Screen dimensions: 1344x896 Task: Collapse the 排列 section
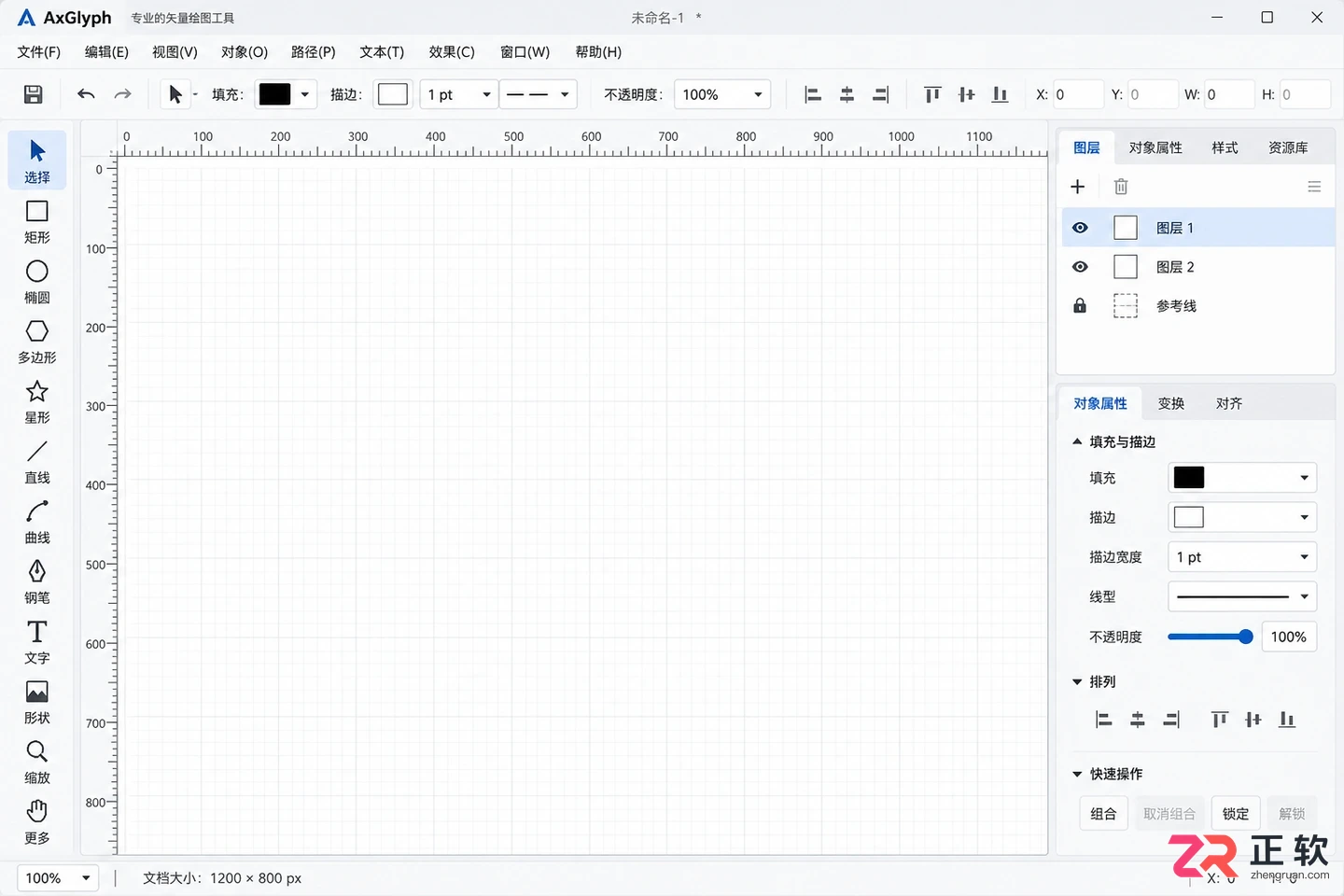[1077, 682]
